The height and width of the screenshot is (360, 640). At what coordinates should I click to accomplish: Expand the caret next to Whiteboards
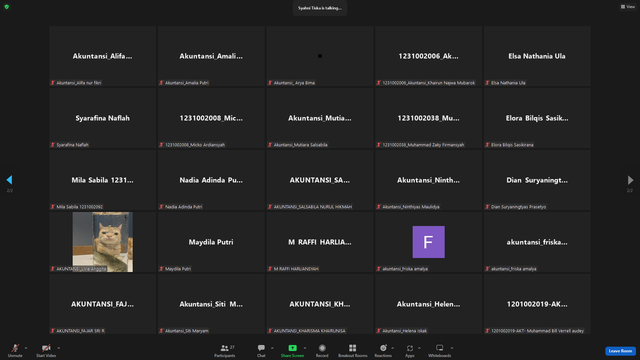point(452,348)
